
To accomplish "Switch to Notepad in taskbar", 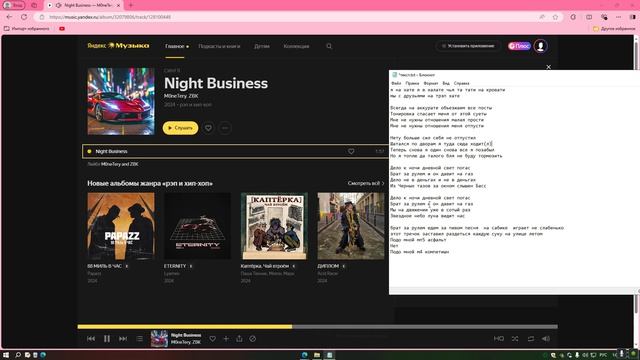I will pos(329,355).
